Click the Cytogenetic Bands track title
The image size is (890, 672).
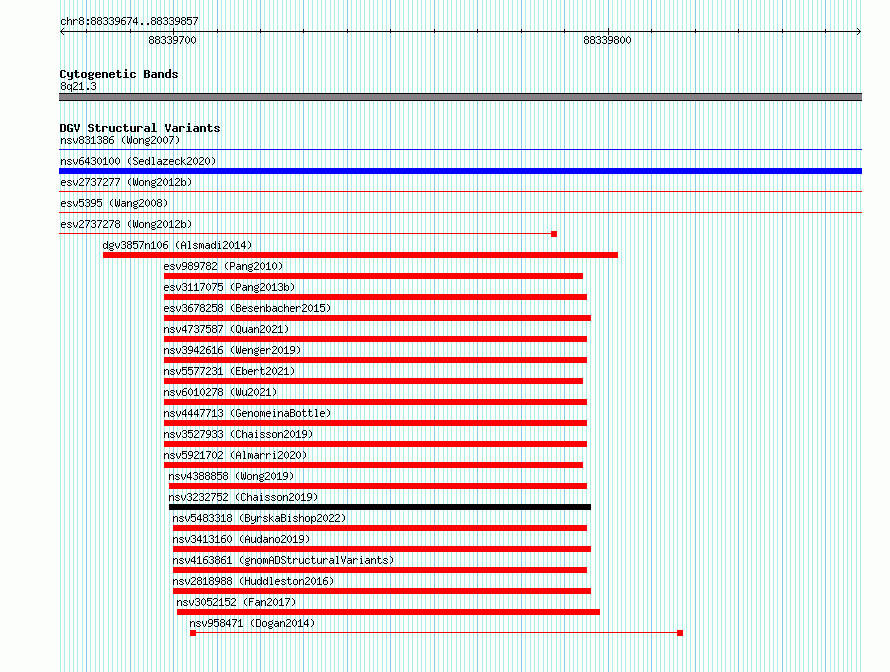tap(119, 74)
